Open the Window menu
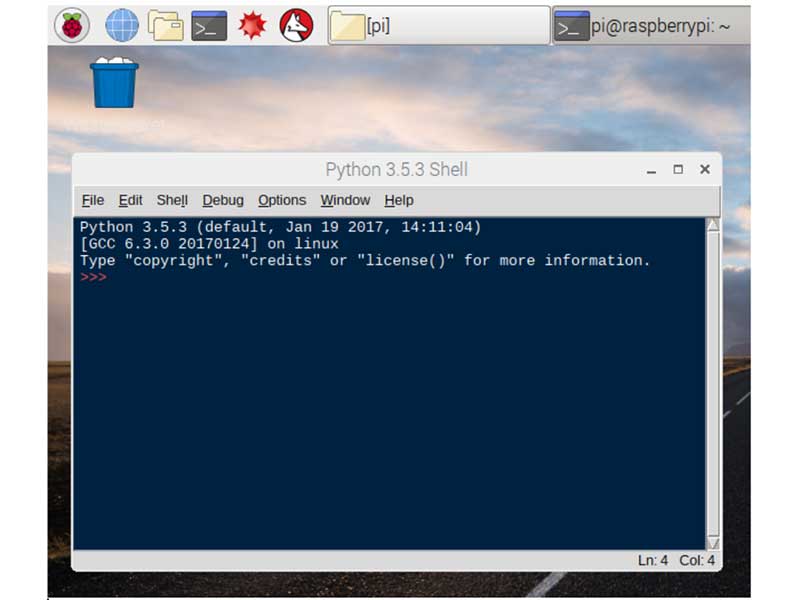 point(344,200)
